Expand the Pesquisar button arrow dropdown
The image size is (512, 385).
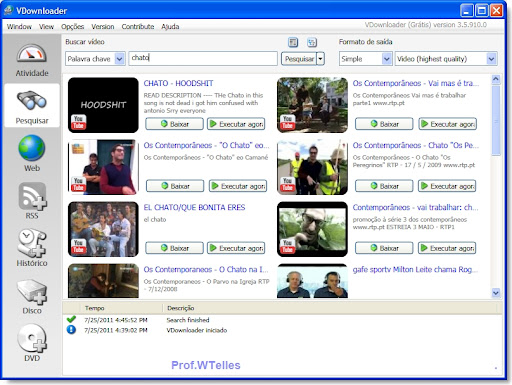pos(320,59)
